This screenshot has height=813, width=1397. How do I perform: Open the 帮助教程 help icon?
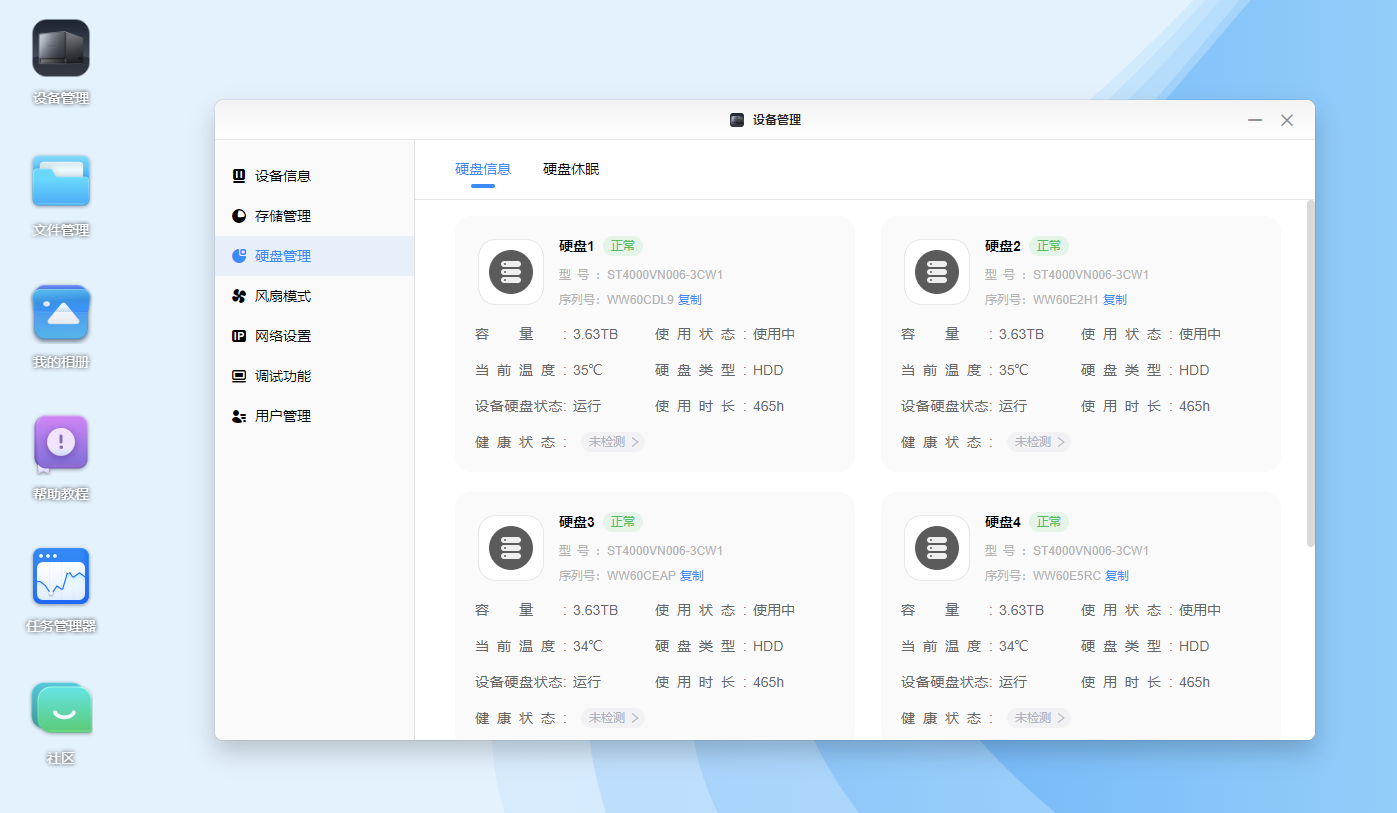pyautogui.click(x=61, y=444)
